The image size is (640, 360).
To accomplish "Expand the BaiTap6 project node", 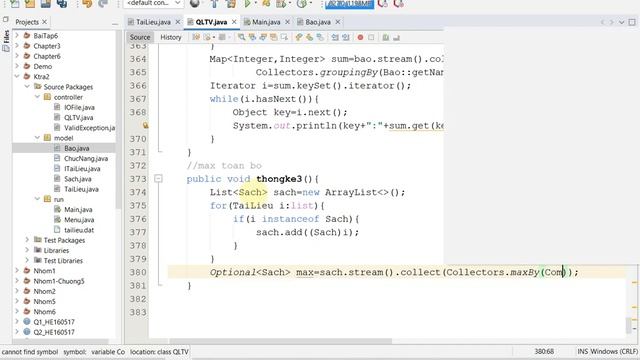I will (x=17, y=36).
